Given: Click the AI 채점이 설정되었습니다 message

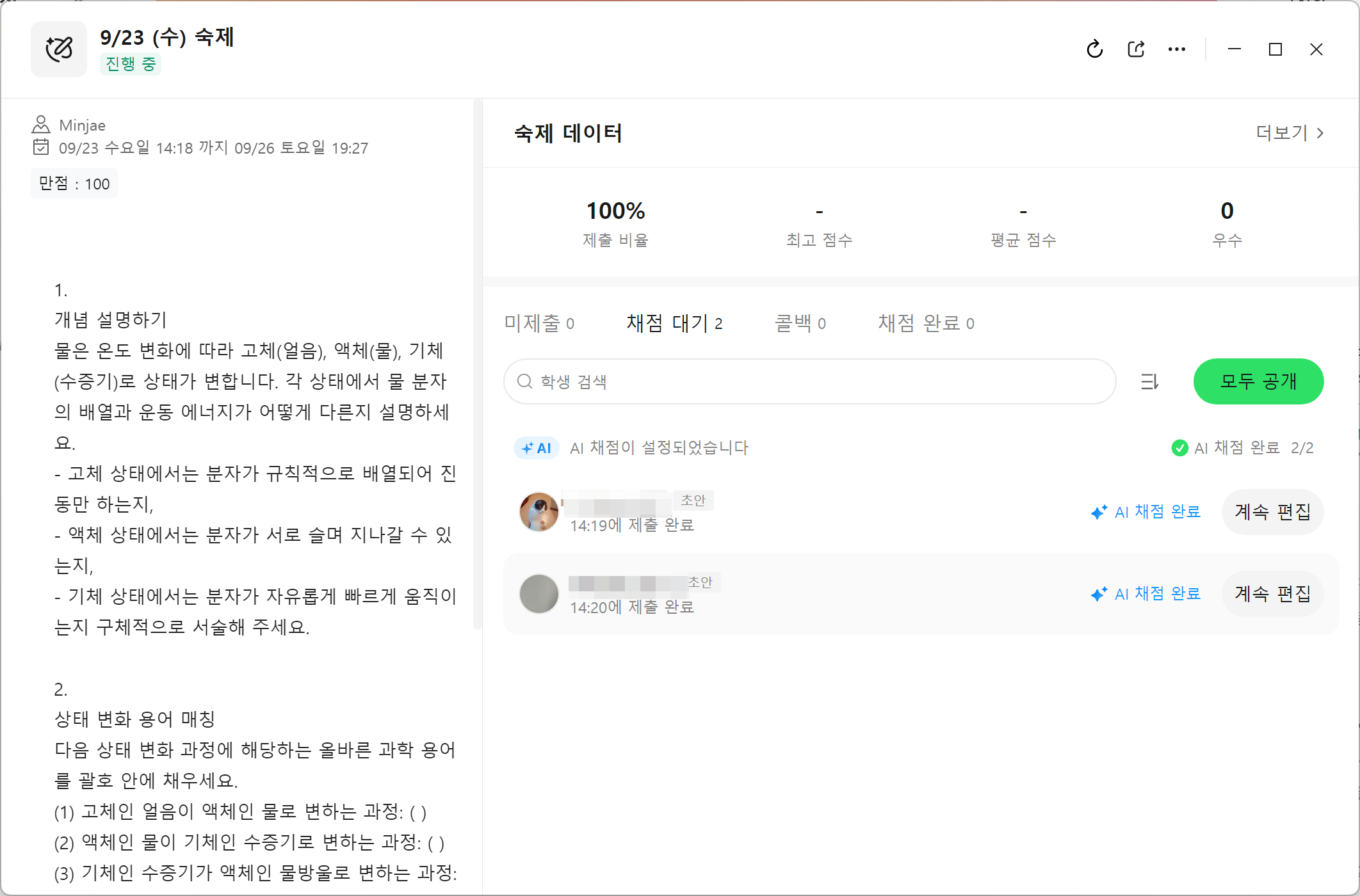Looking at the screenshot, I should [659, 448].
